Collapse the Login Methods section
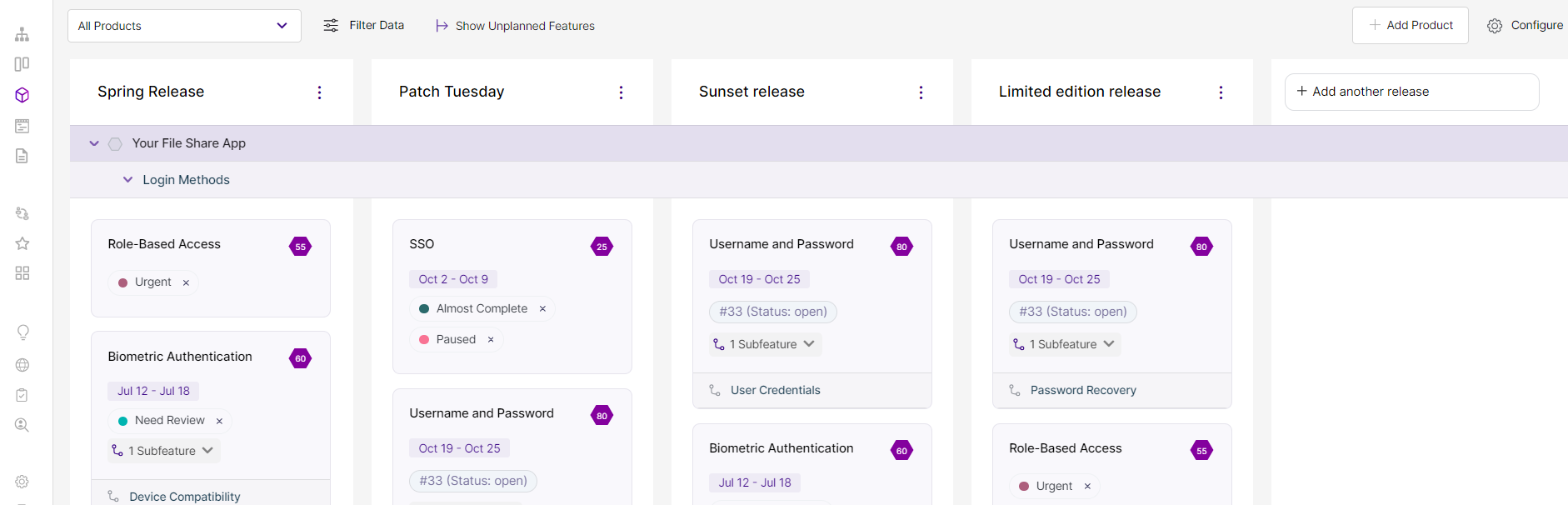This screenshot has height=505, width=1568. click(127, 180)
